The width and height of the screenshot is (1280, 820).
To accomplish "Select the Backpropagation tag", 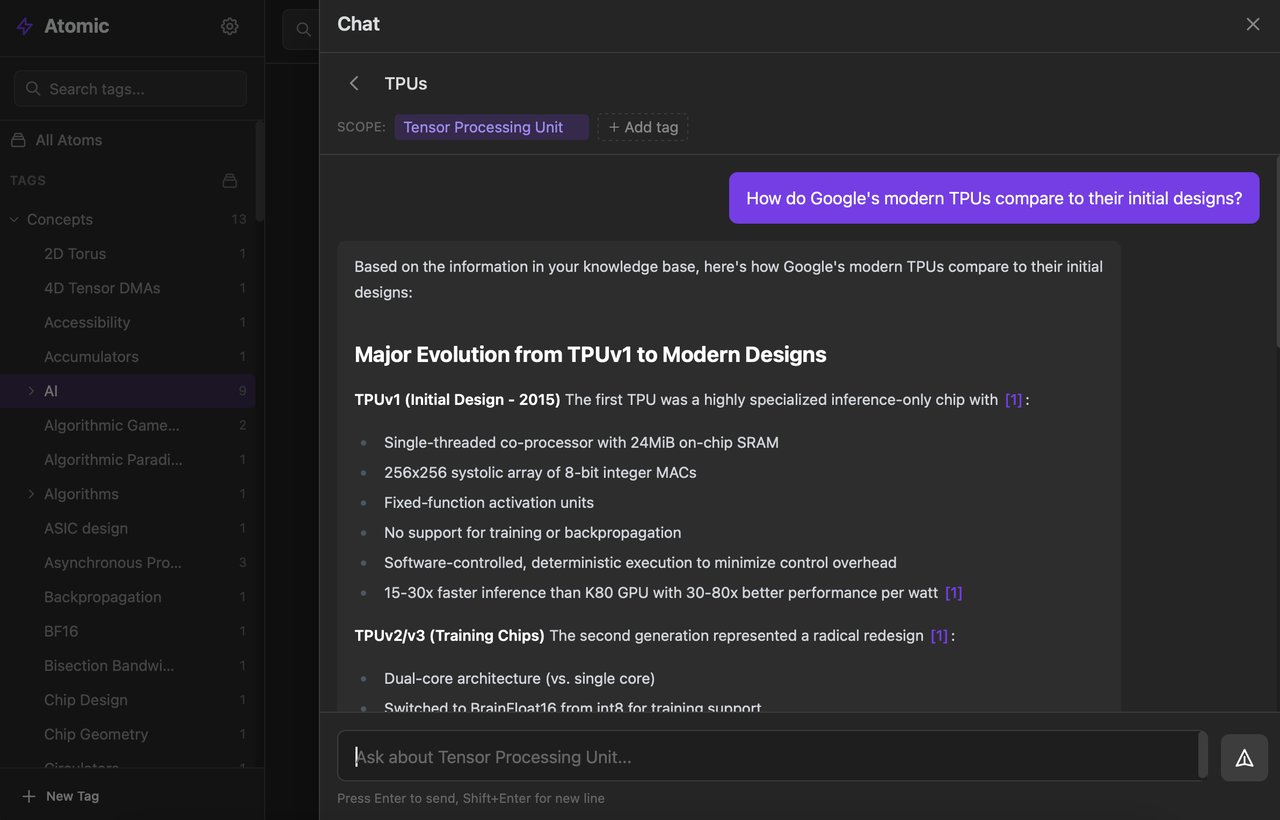I will click(102, 597).
